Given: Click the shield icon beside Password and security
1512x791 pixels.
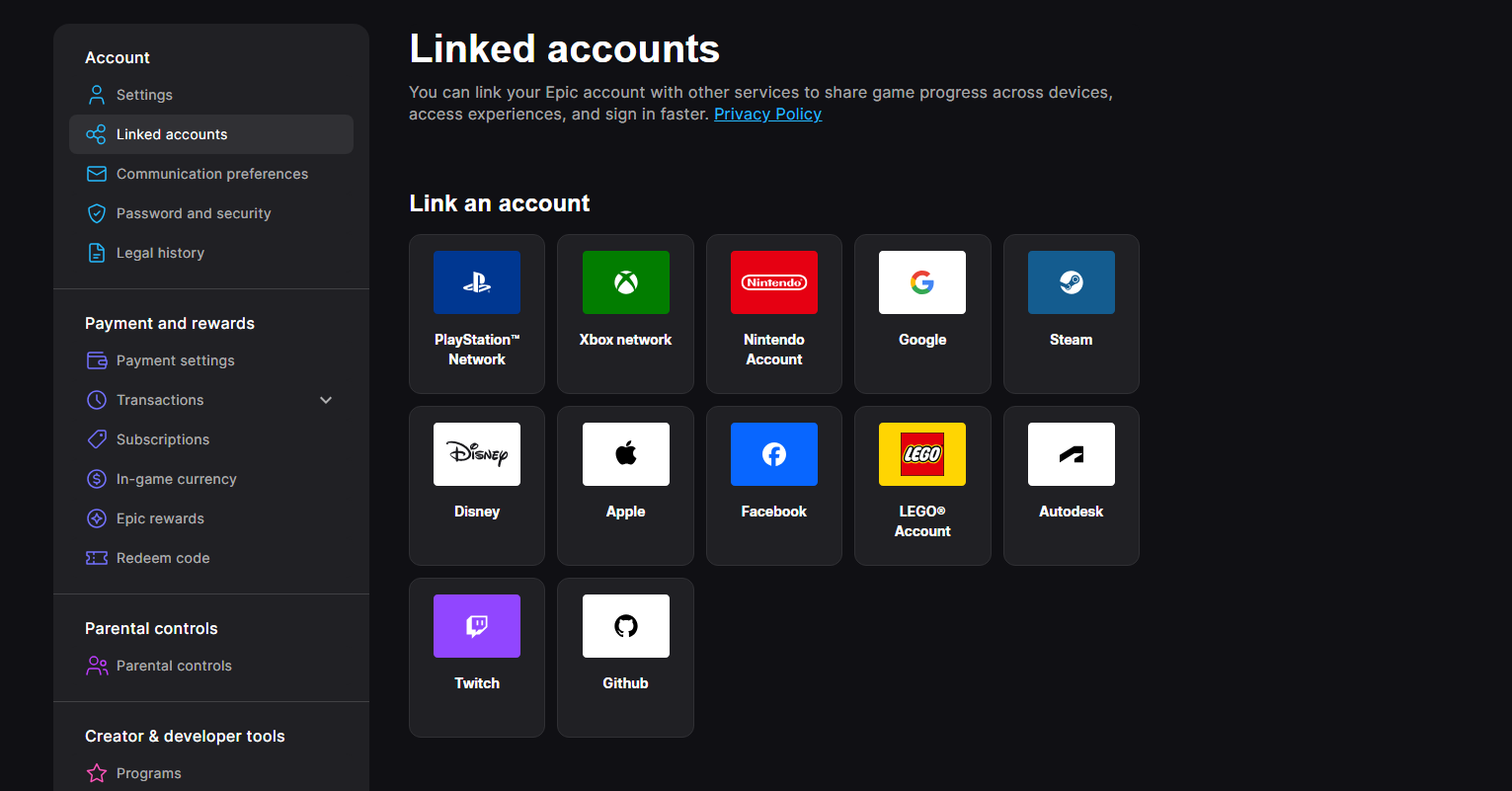Looking at the screenshot, I should [97, 213].
